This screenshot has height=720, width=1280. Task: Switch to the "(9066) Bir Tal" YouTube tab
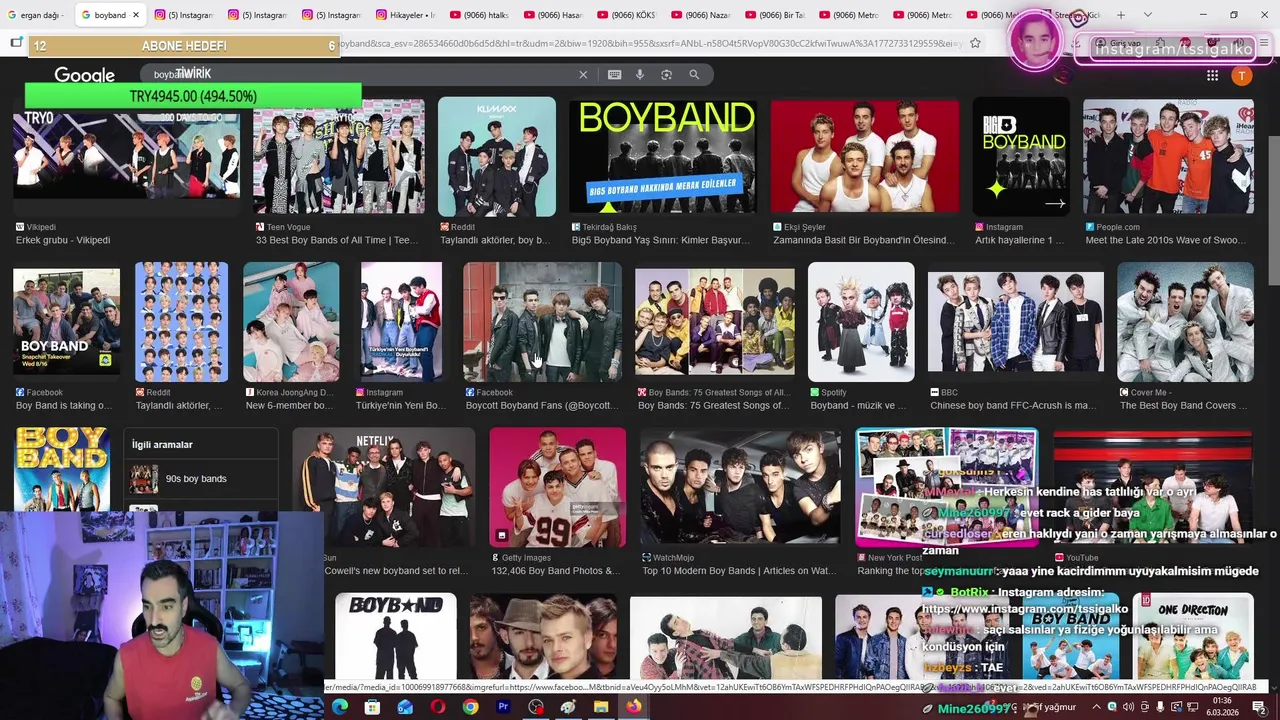point(775,15)
